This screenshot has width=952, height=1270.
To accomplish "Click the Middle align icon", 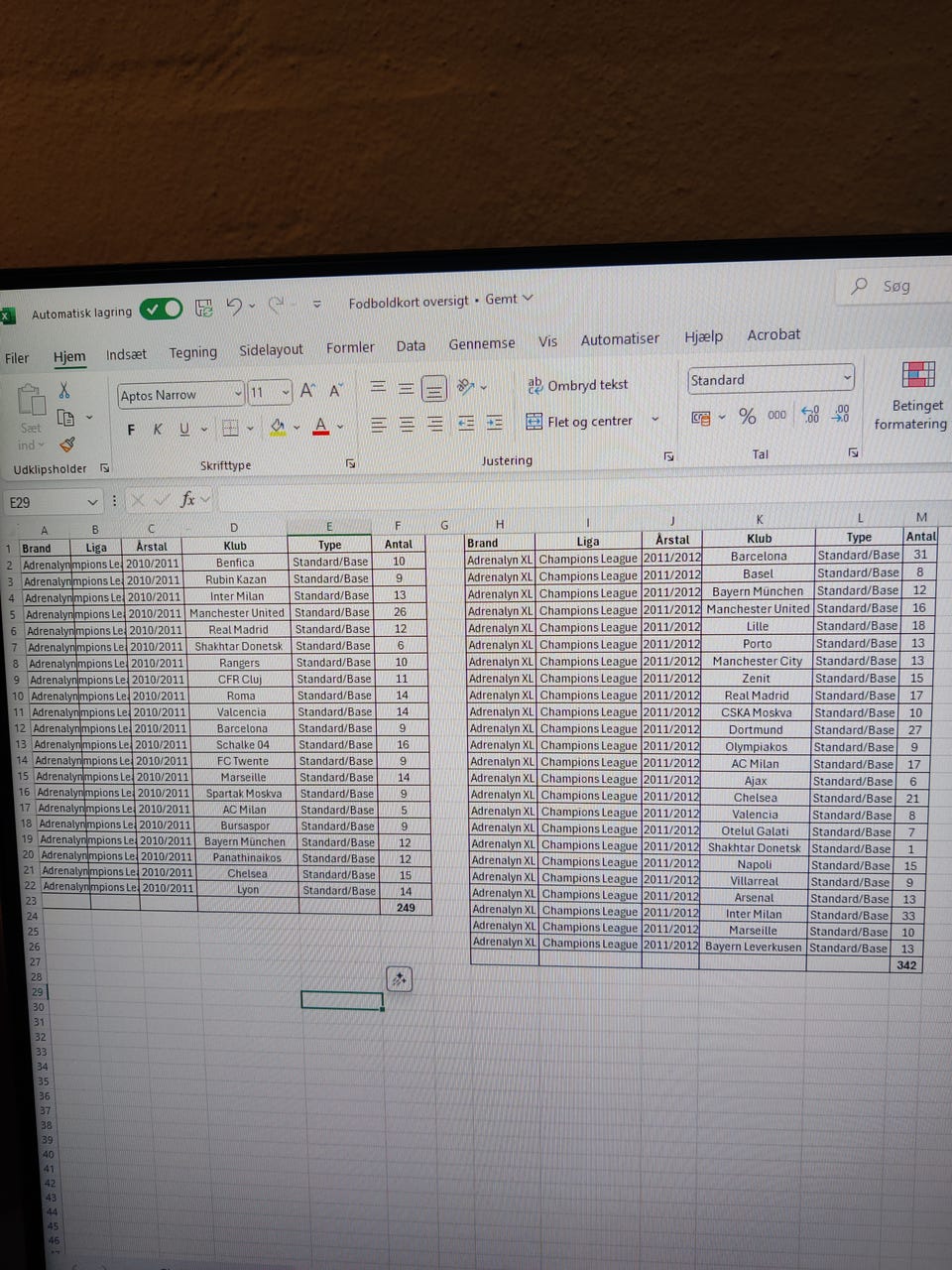I will [x=406, y=388].
